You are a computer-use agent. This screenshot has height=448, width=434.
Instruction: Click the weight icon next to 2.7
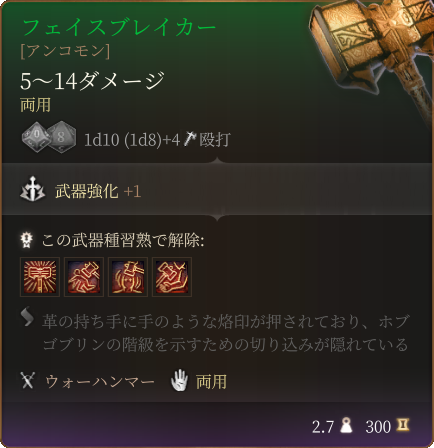click(x=347, y=425)
